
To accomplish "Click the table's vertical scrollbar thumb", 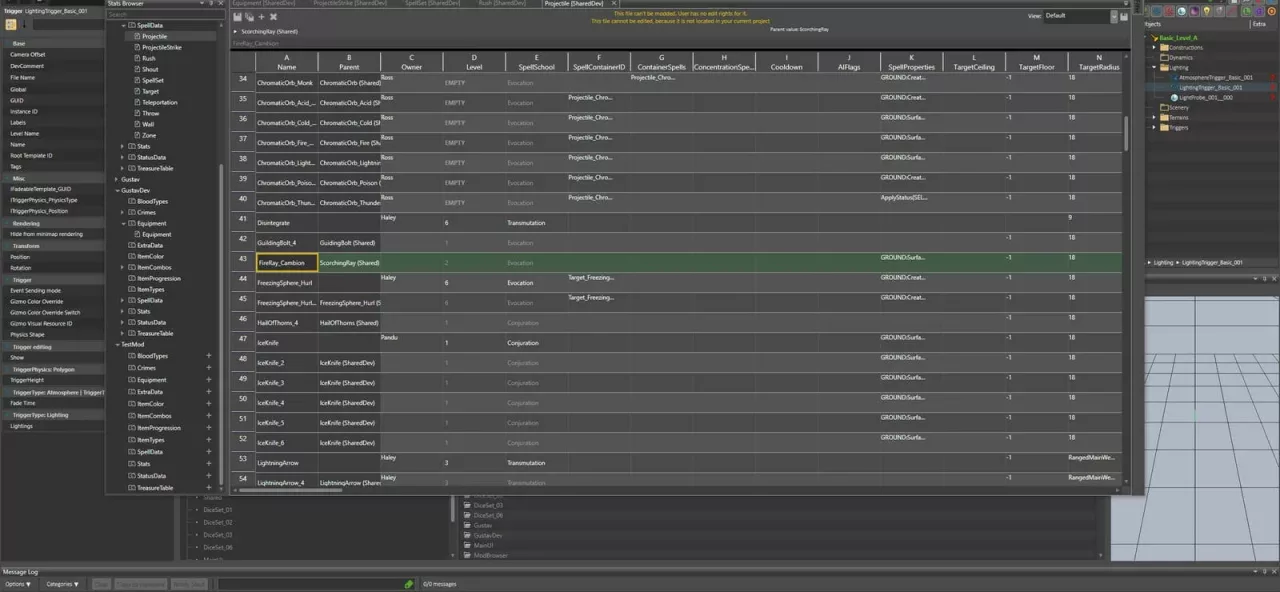I will pos(1126,134).
